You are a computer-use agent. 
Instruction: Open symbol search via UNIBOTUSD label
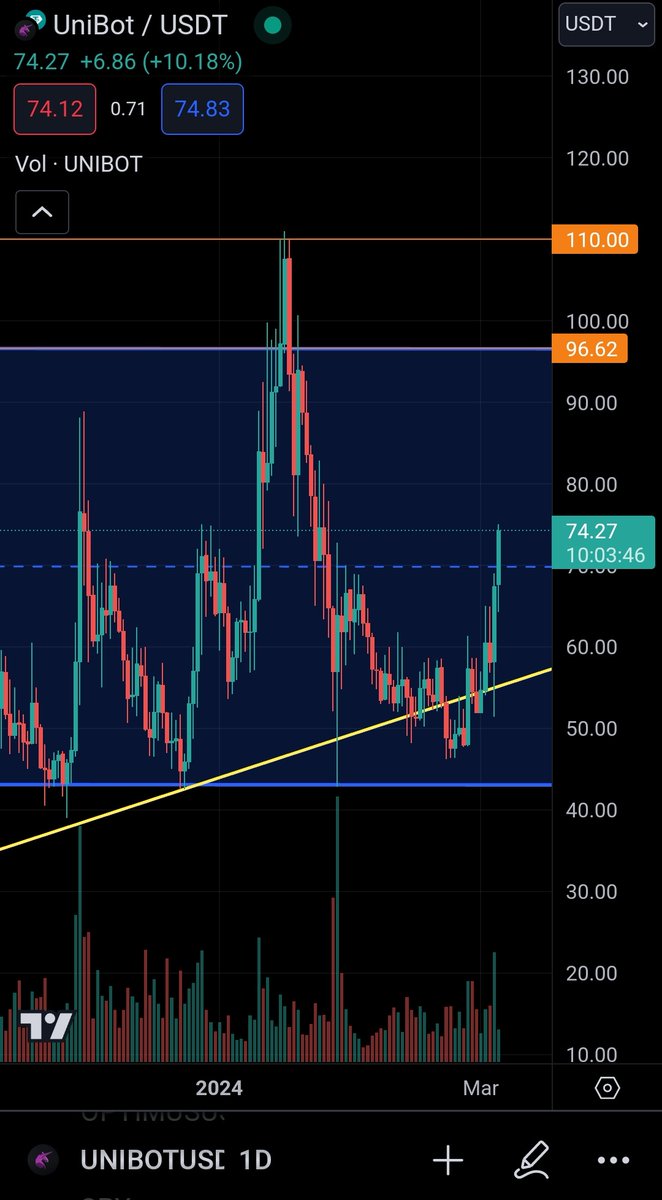[x=152, y=1160]
